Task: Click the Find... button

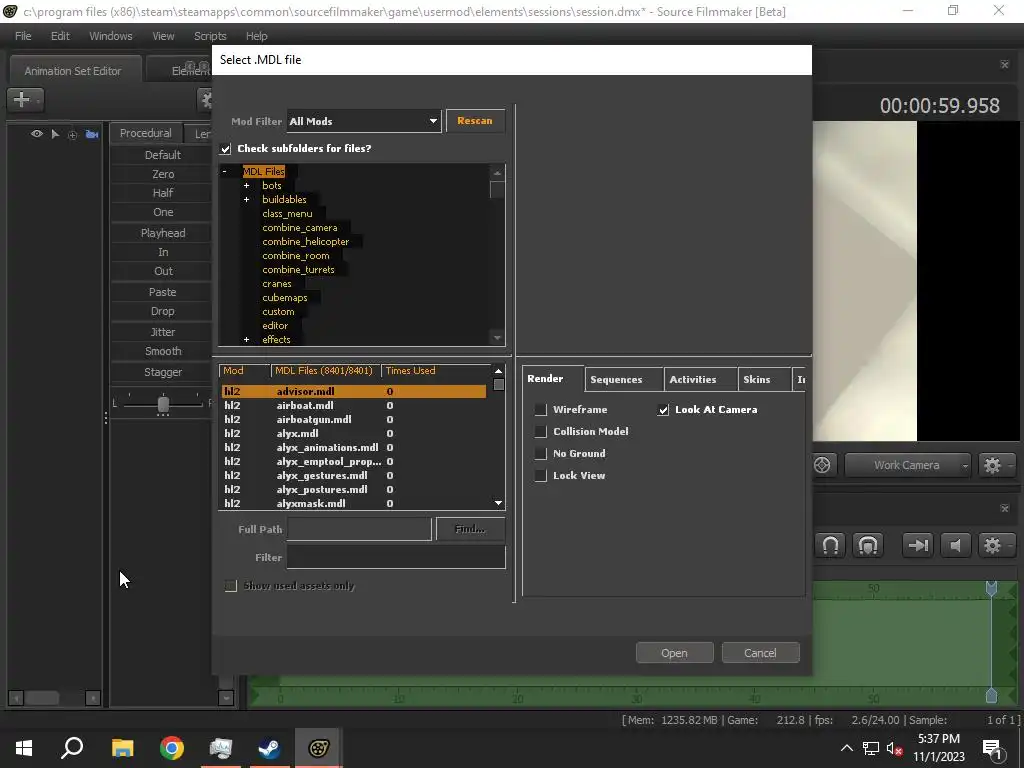Action: coord(470,529)
